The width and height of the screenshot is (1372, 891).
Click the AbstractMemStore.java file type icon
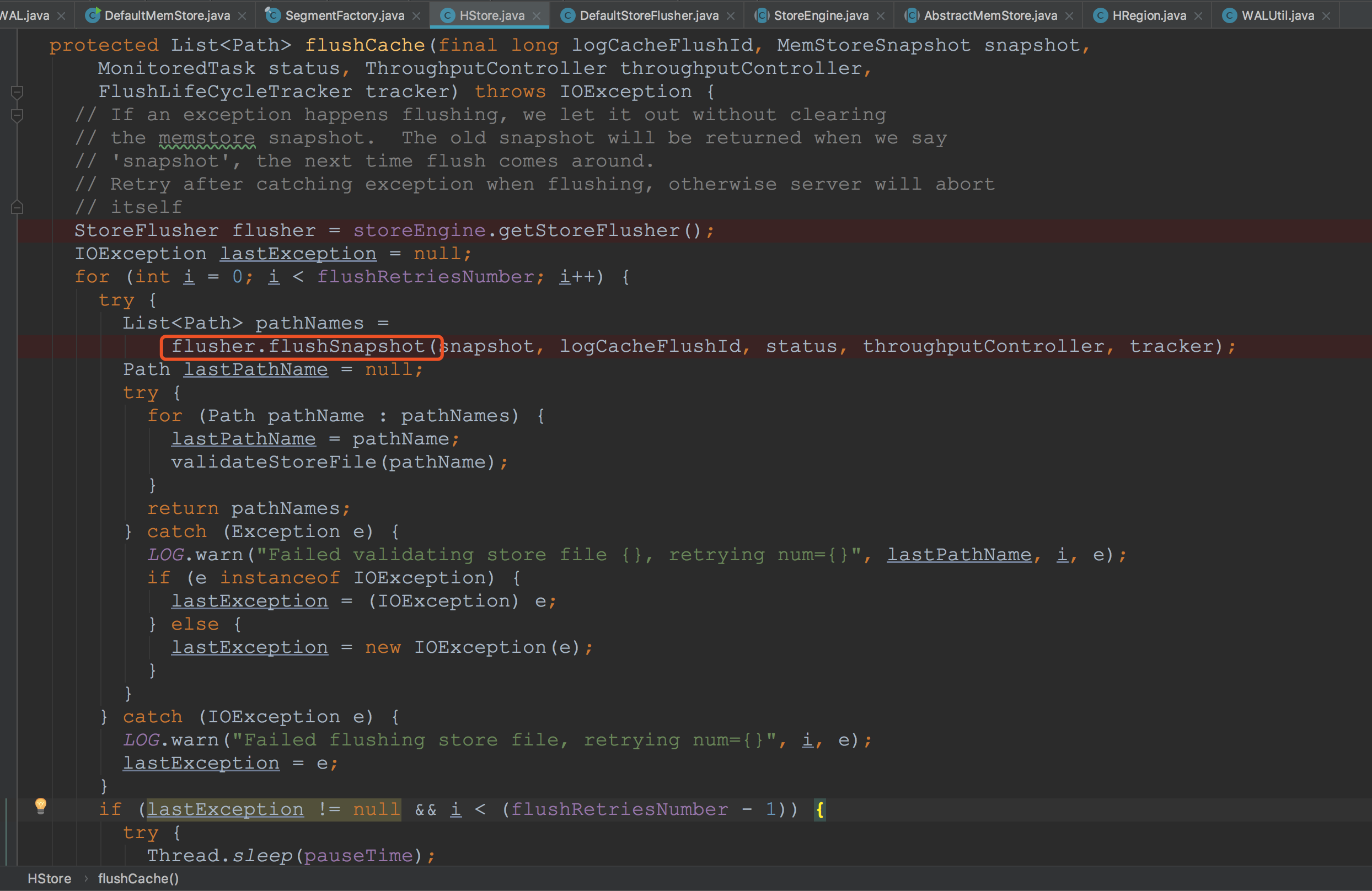912,15
